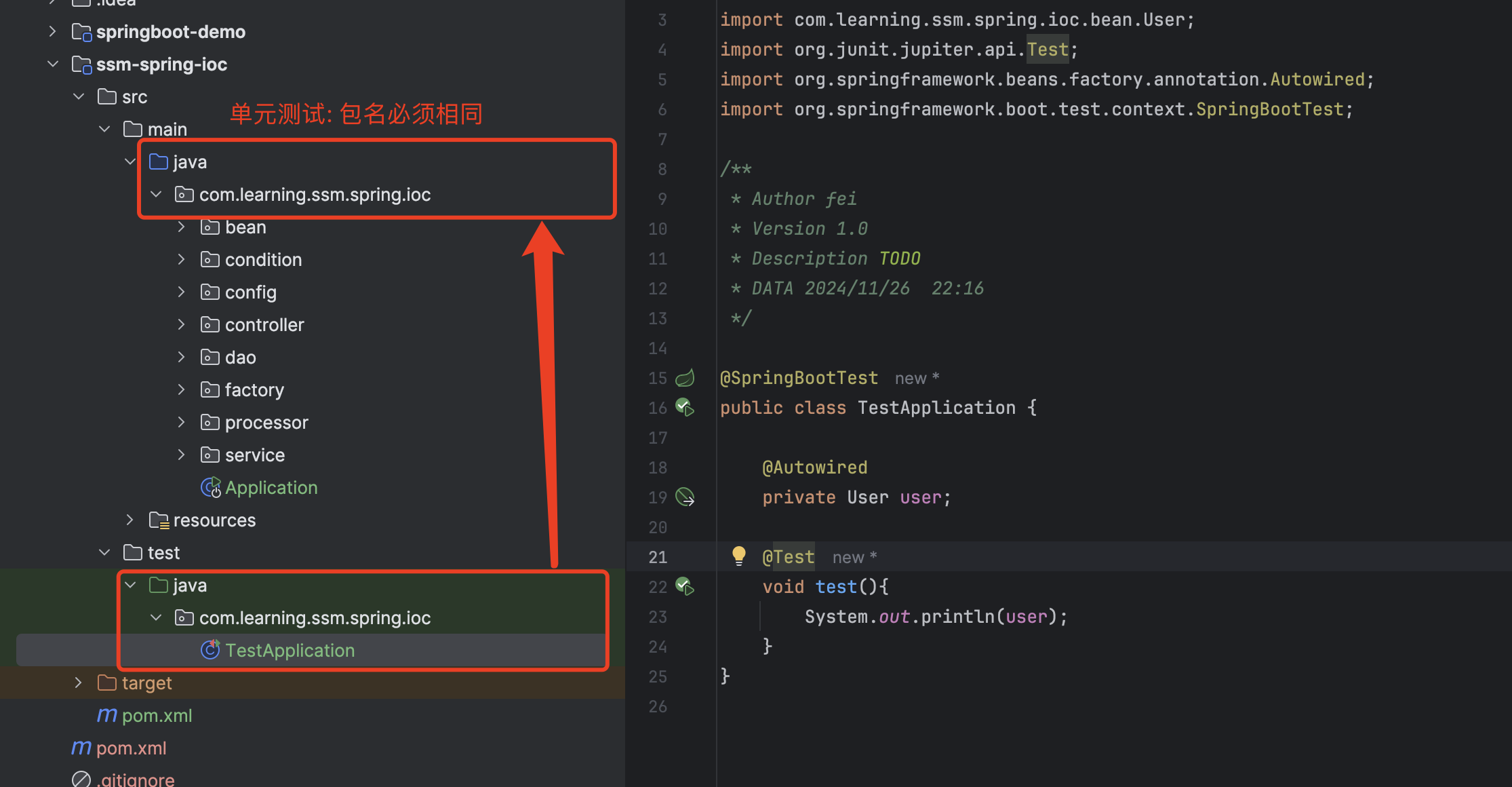Collapse the main folder
1512x787 pixels.
(104, 129)
